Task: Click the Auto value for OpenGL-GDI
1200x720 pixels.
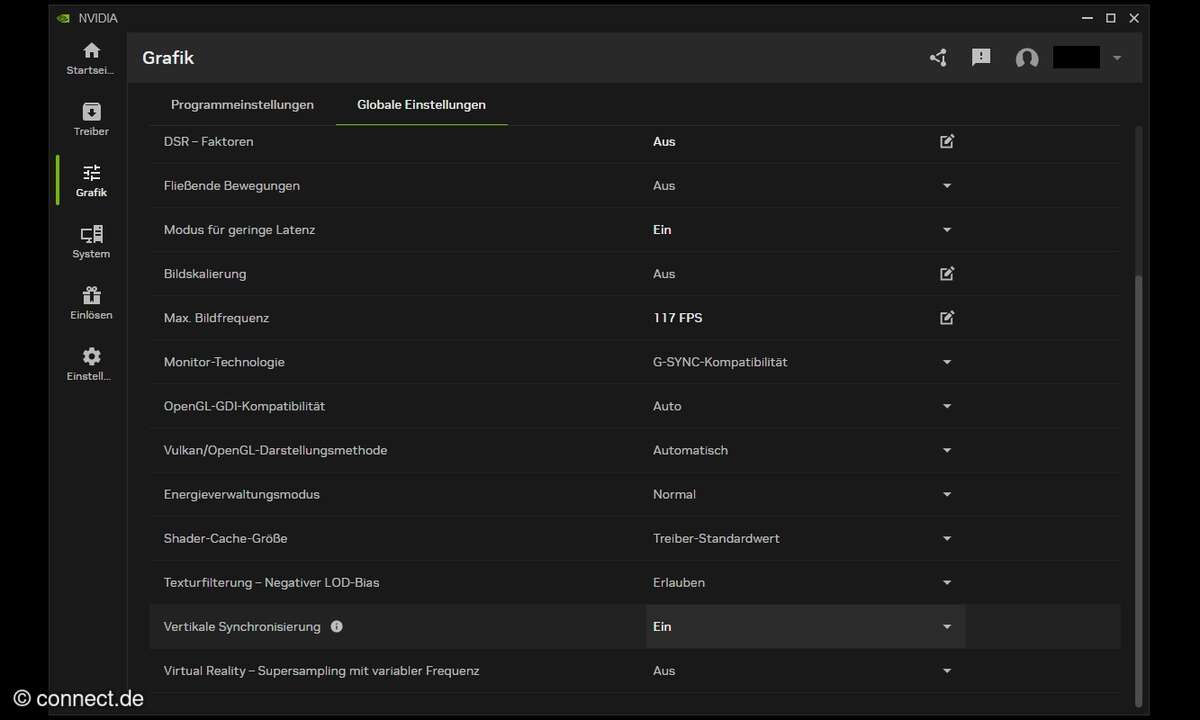Action: (x=667, y=406)
